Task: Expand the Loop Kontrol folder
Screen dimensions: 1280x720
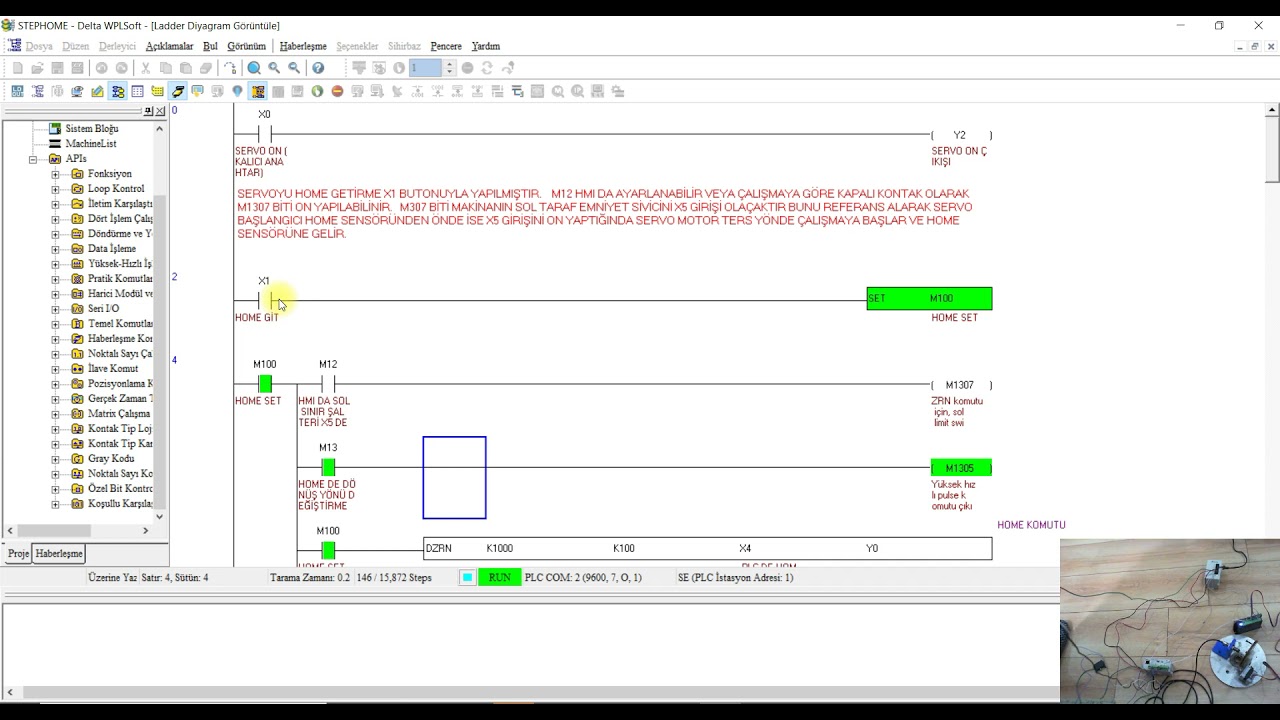Action: click(x=55, y=188)
